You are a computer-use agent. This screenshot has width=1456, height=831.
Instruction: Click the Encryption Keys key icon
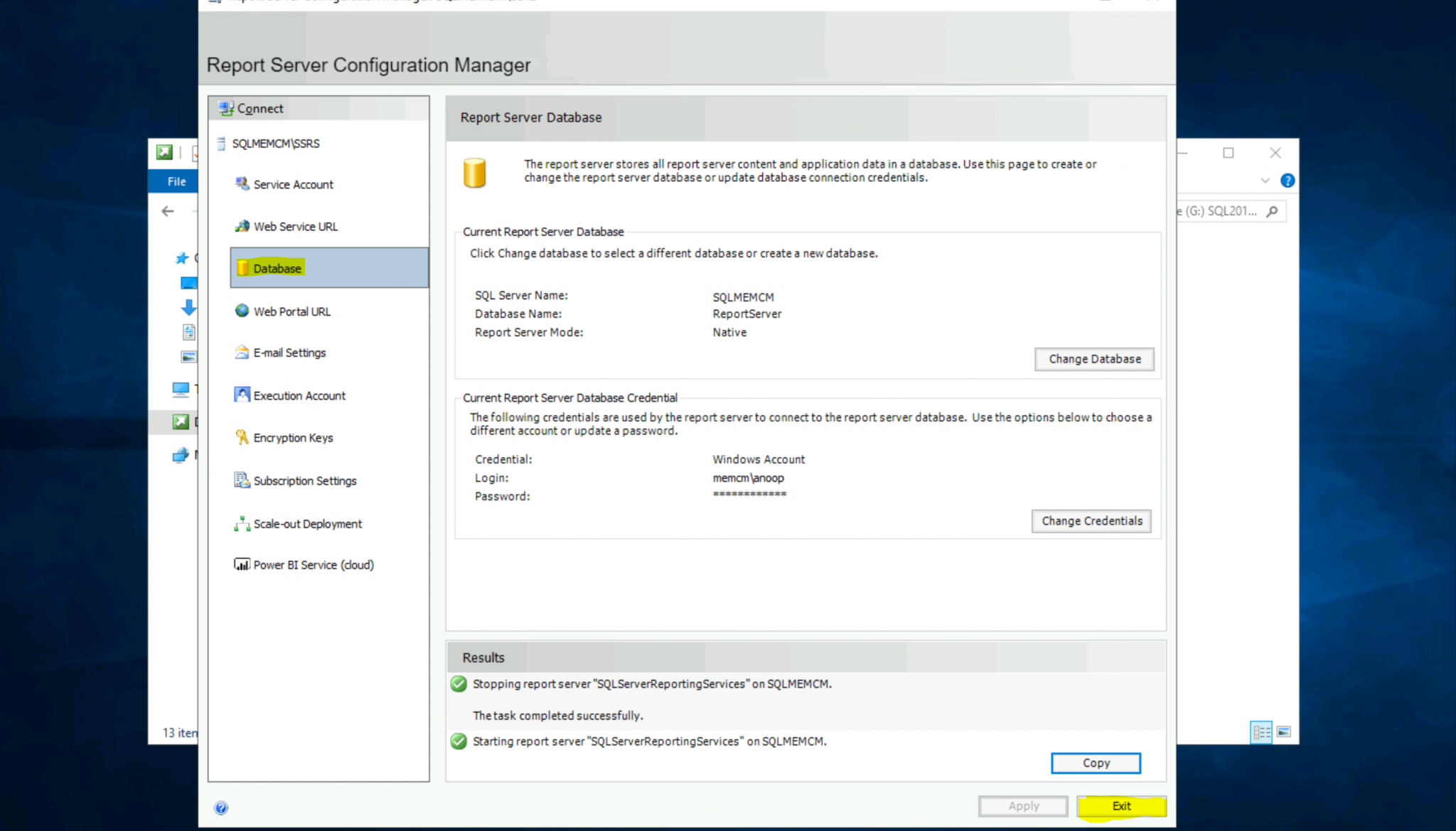coord(242,437)
